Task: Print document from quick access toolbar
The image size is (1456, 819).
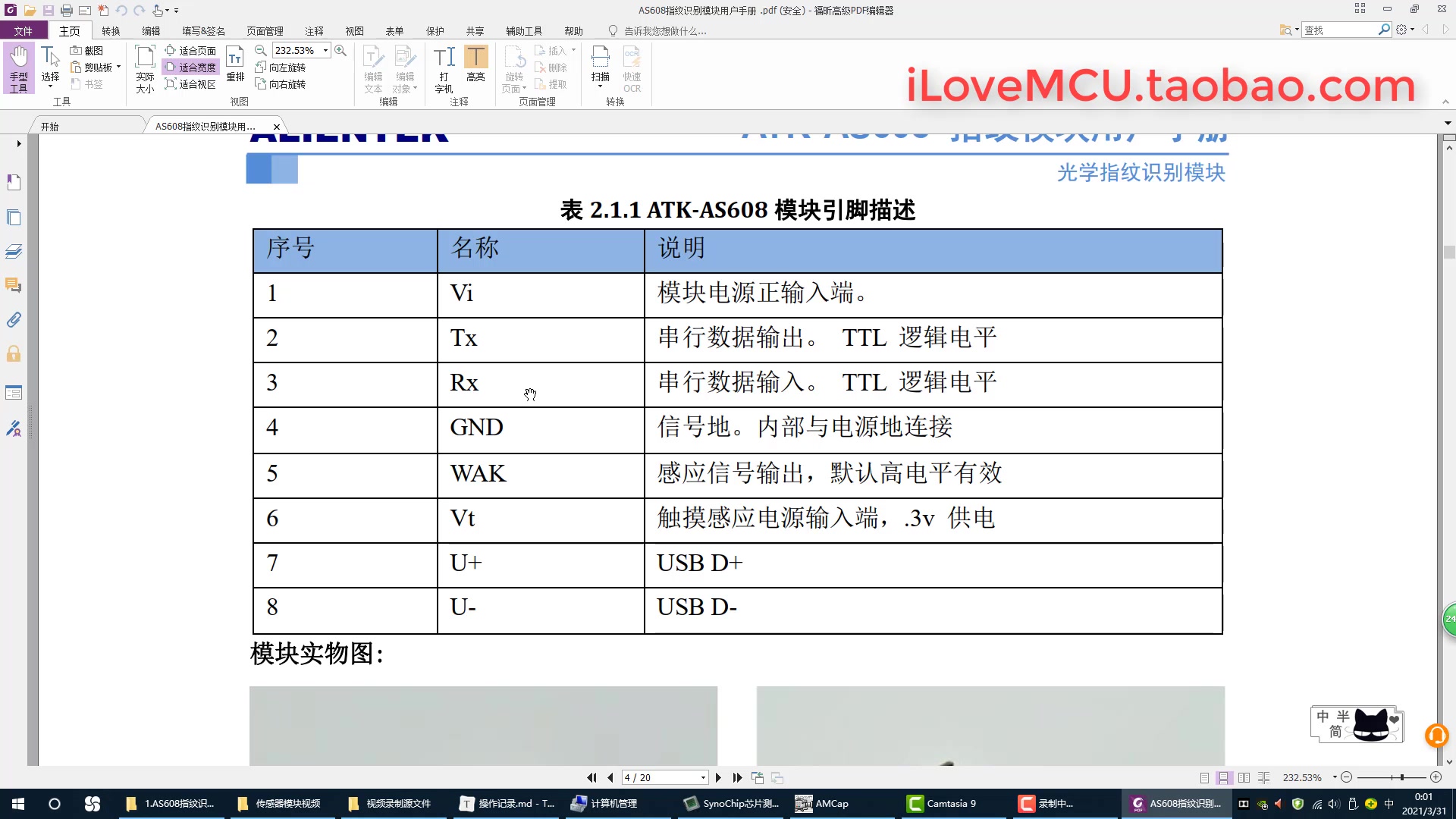Action: [67, 10]
